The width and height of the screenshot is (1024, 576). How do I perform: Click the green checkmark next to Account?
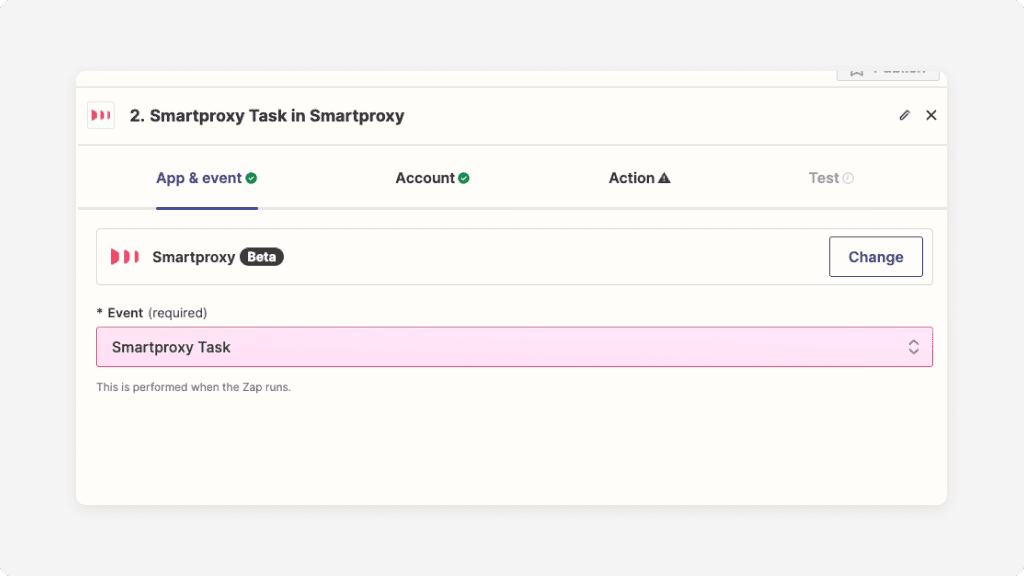click(x=464, y=178)
